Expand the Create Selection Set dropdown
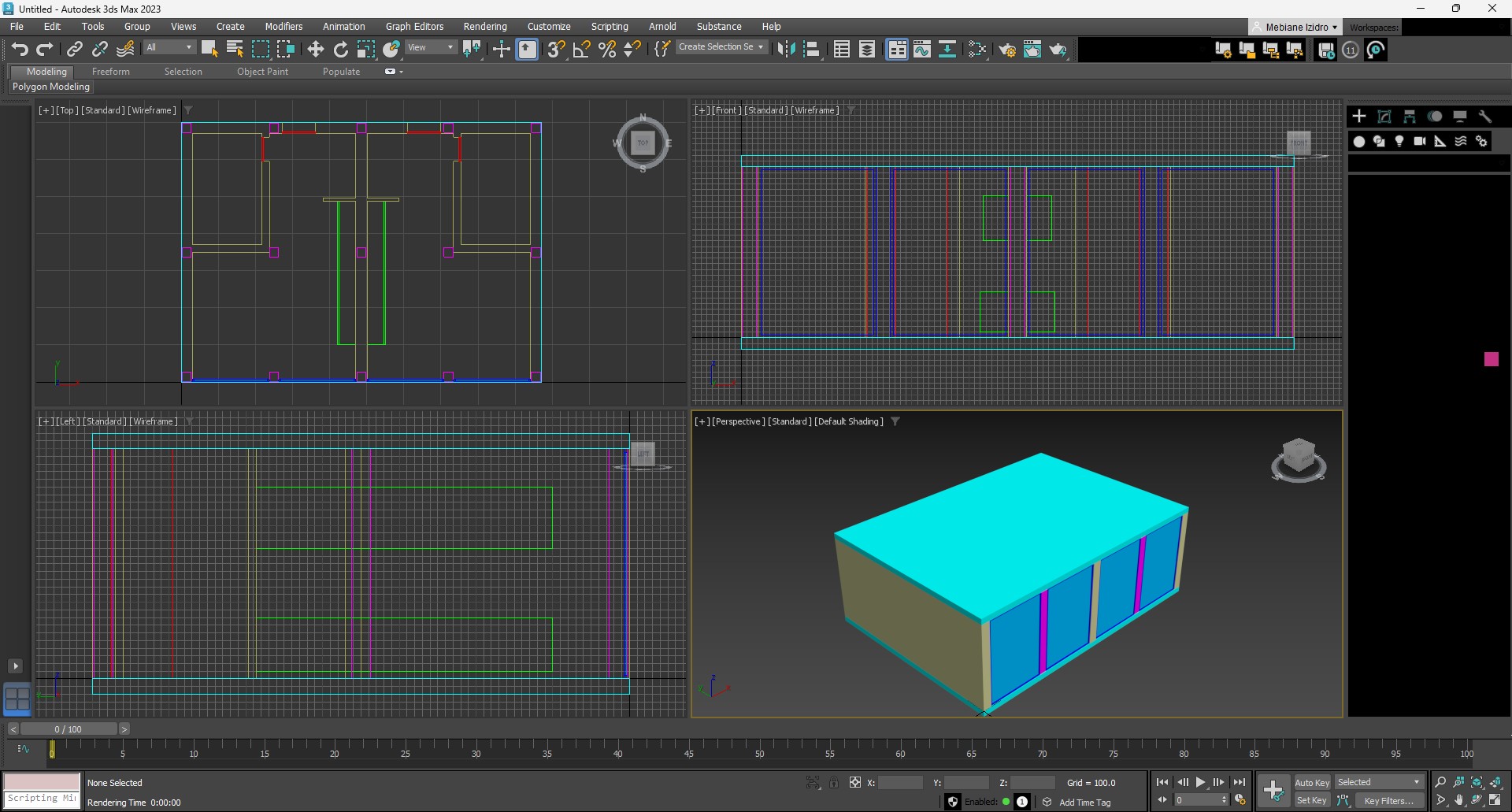 point(721,47)
